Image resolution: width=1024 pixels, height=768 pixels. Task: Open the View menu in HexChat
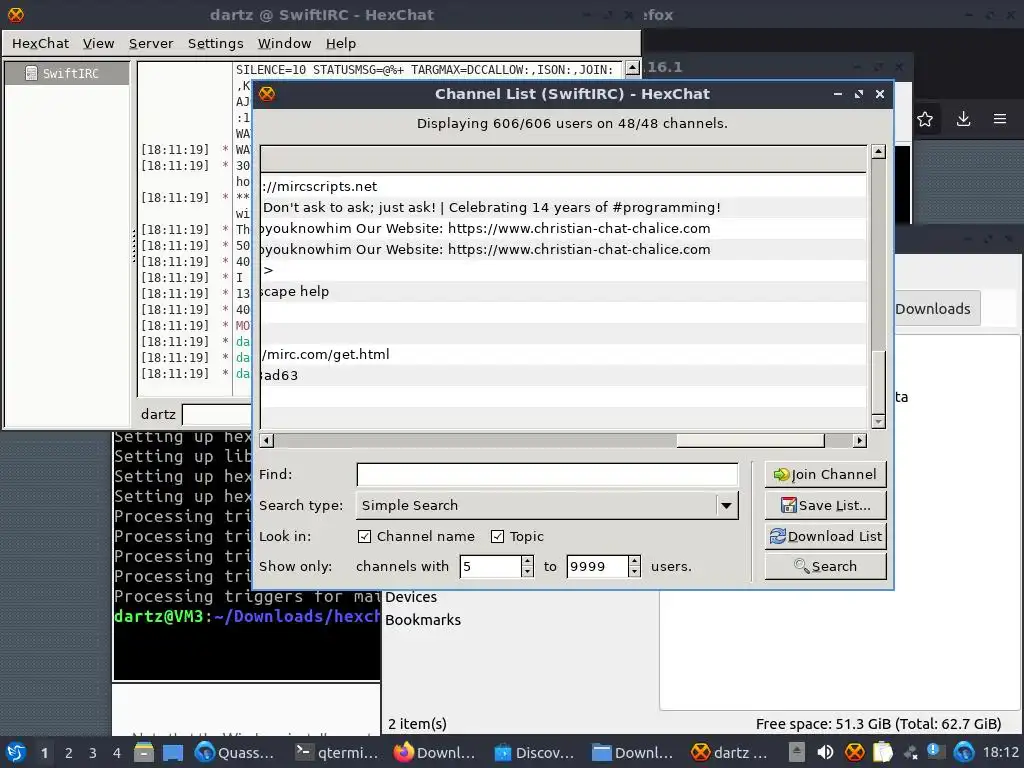point(98,43)
